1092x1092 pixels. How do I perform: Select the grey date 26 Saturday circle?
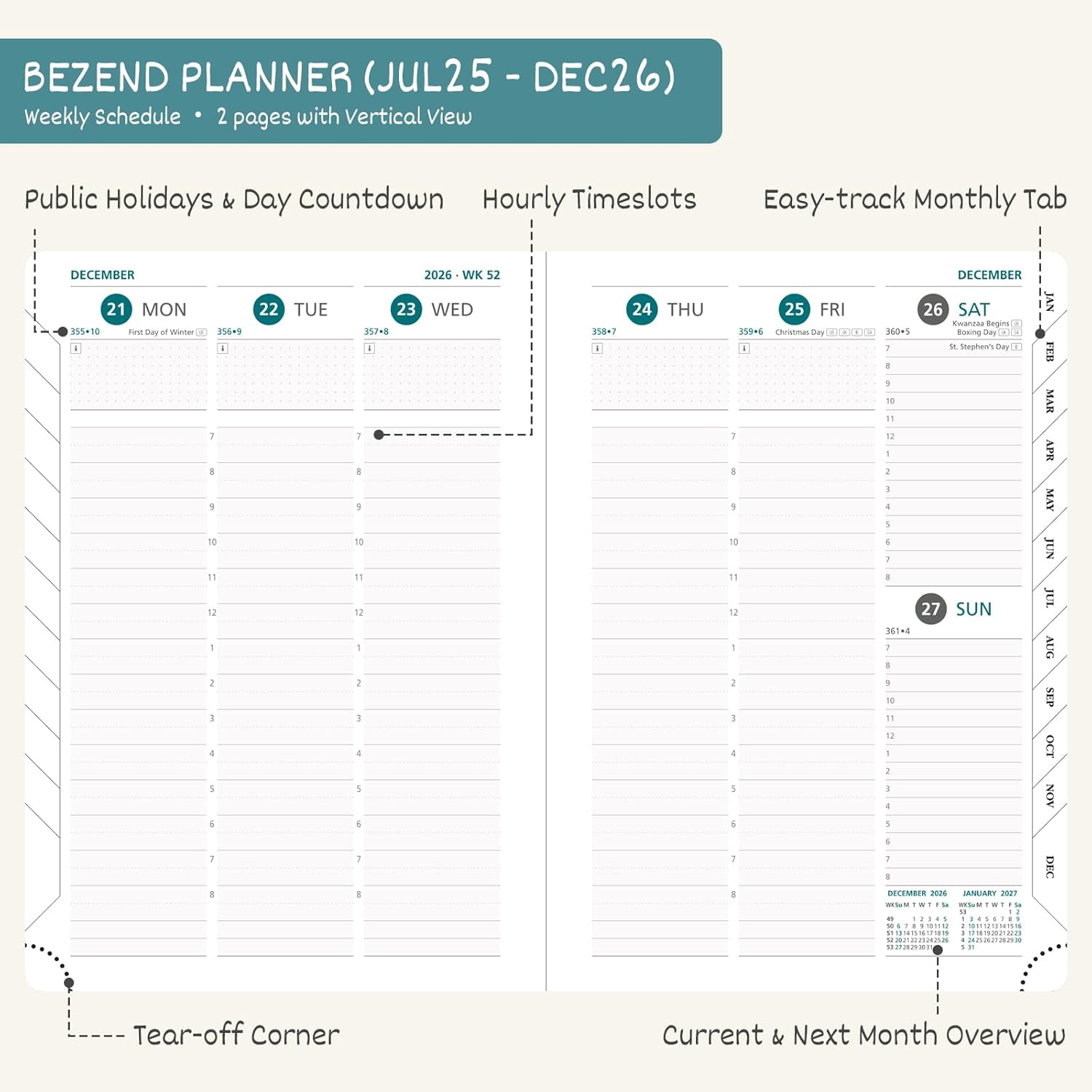click(933, 309)
